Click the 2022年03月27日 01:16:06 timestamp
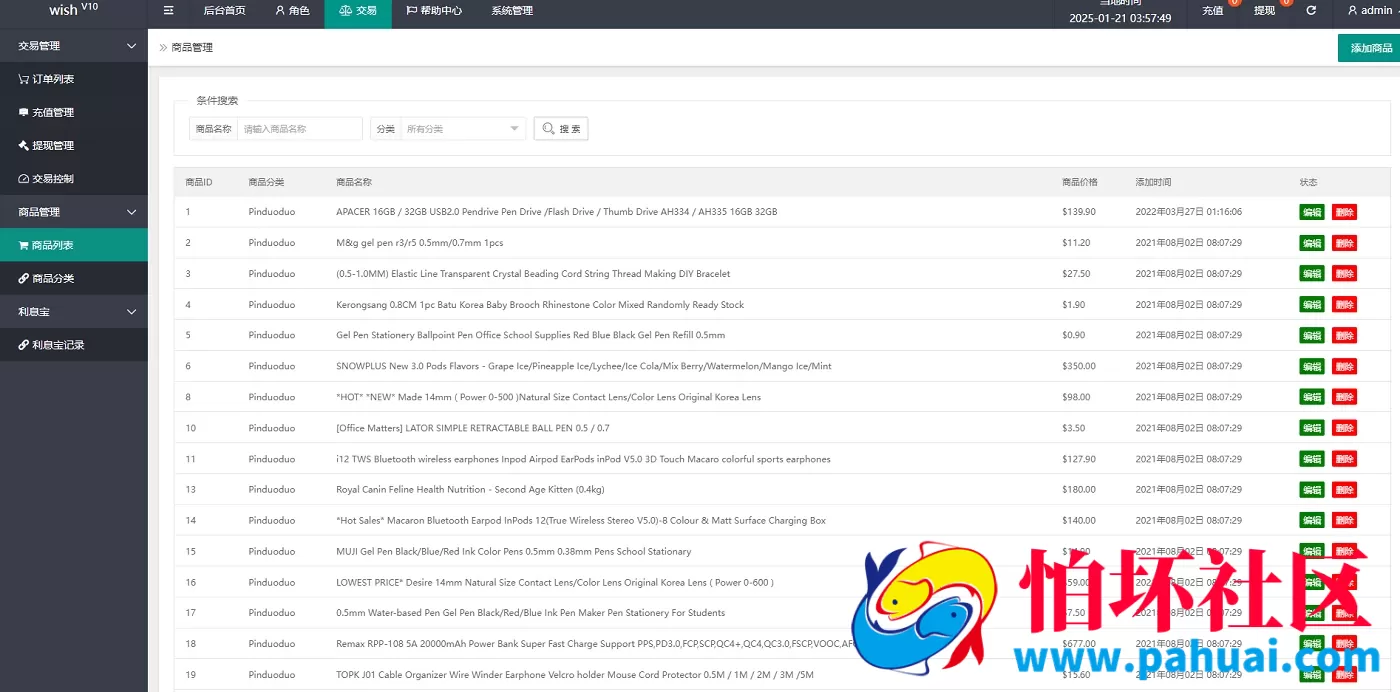 [x=1189, y=212]
